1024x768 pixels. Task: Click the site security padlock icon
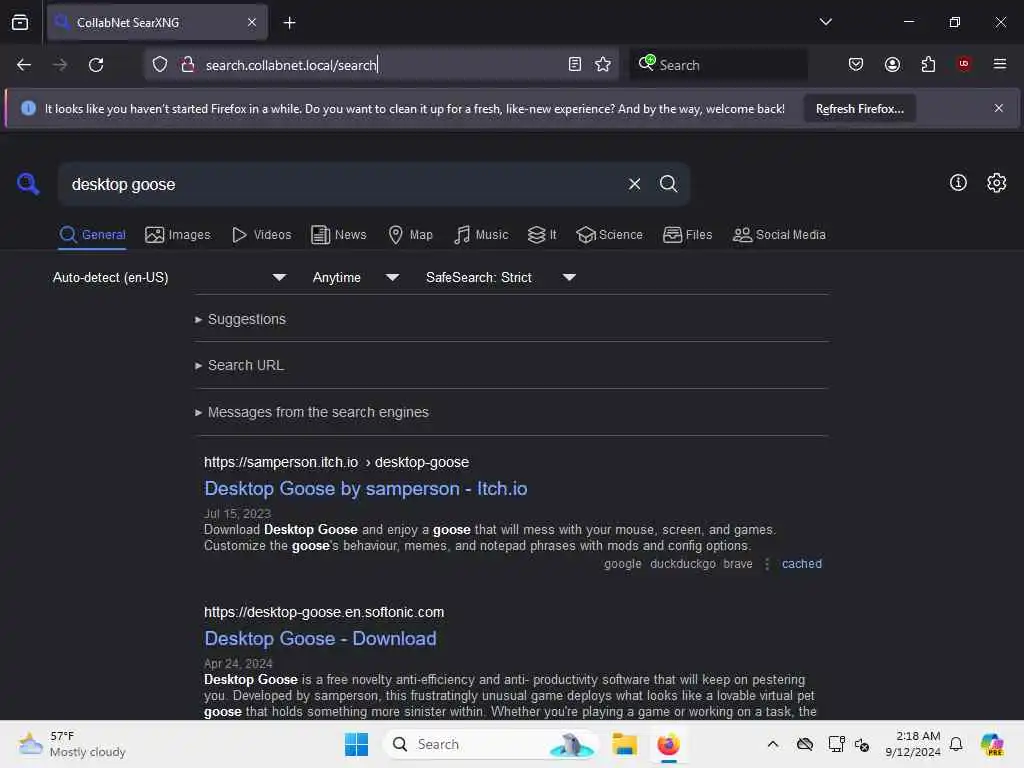(x=188, y=64)
